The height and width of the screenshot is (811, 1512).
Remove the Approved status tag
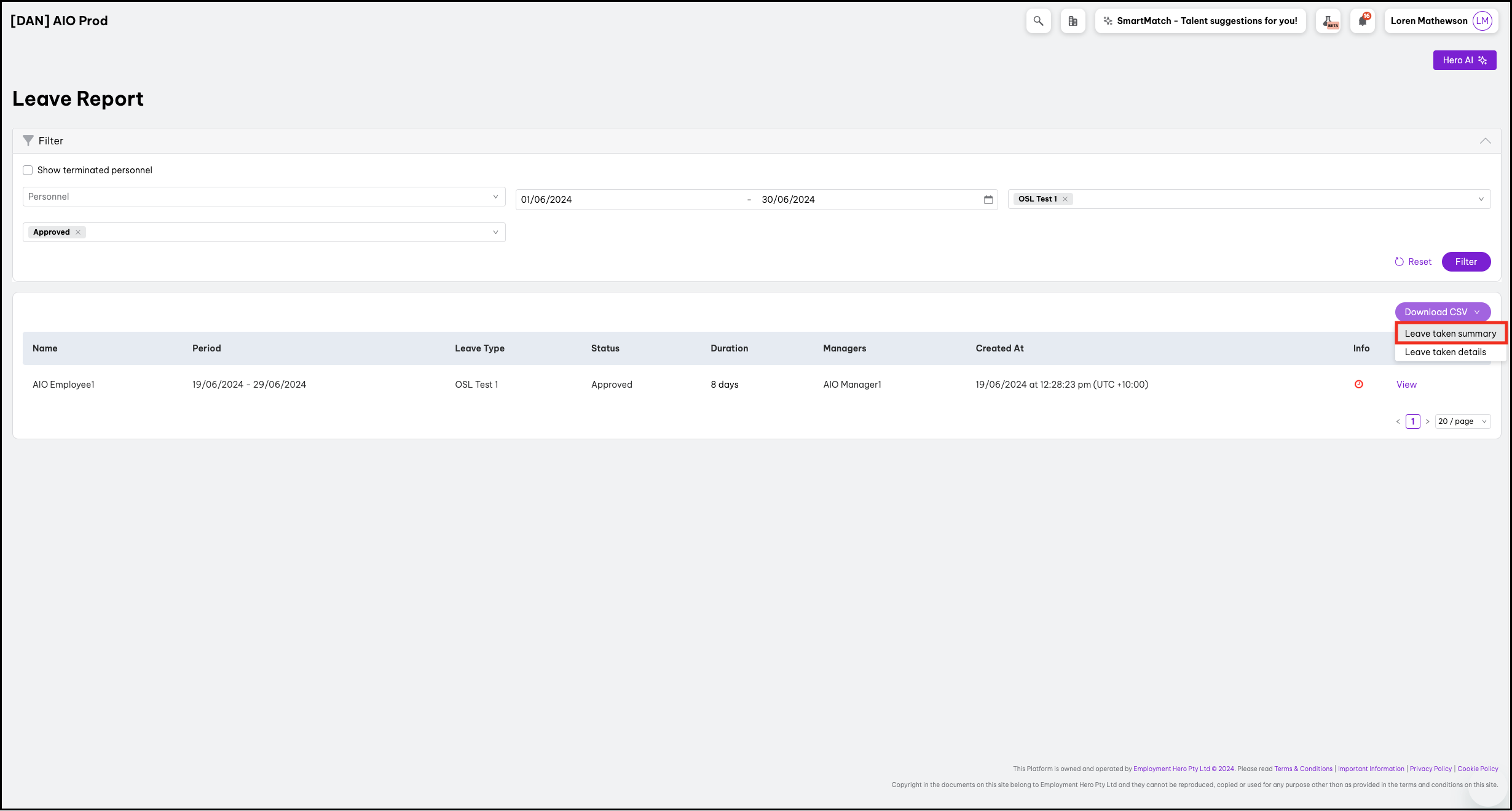(78, 232)
